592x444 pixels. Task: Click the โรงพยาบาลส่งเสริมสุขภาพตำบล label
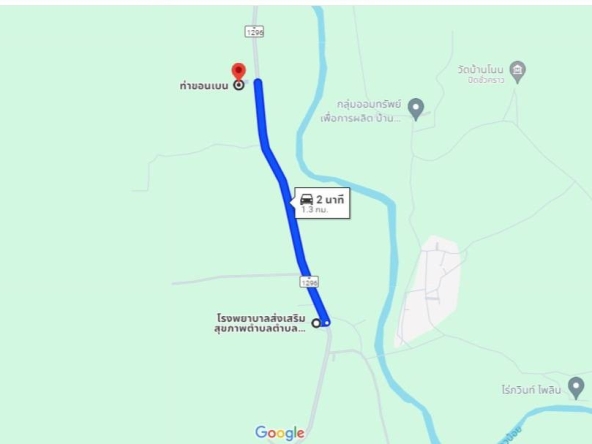click(x=260, y=323)
